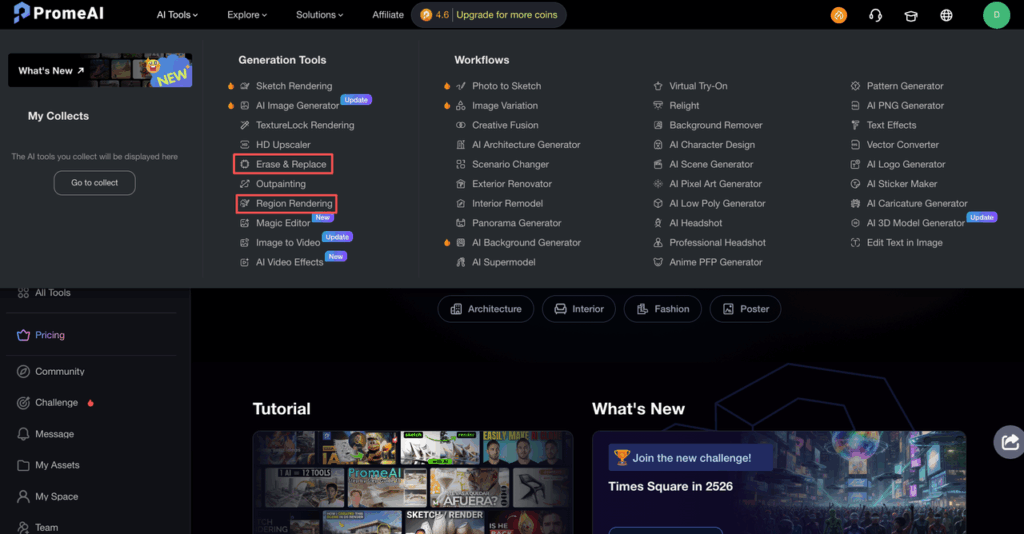Click the AI Pixel Art Generator icon
Image resolution: width=1024 pixels, height=534 pixels.
click(658, 183)
